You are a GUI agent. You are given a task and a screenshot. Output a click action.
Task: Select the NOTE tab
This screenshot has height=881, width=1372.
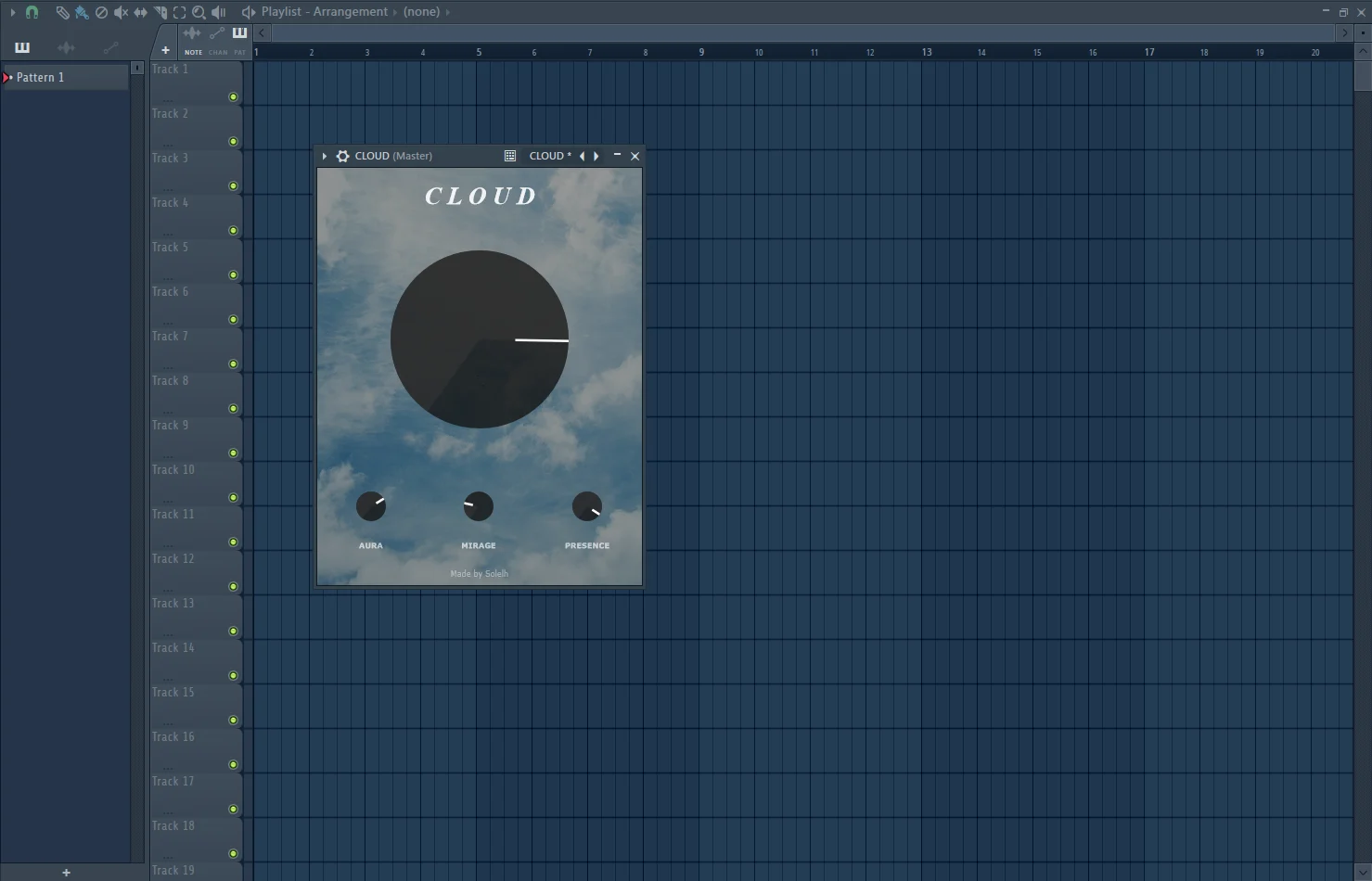(193, 52)
